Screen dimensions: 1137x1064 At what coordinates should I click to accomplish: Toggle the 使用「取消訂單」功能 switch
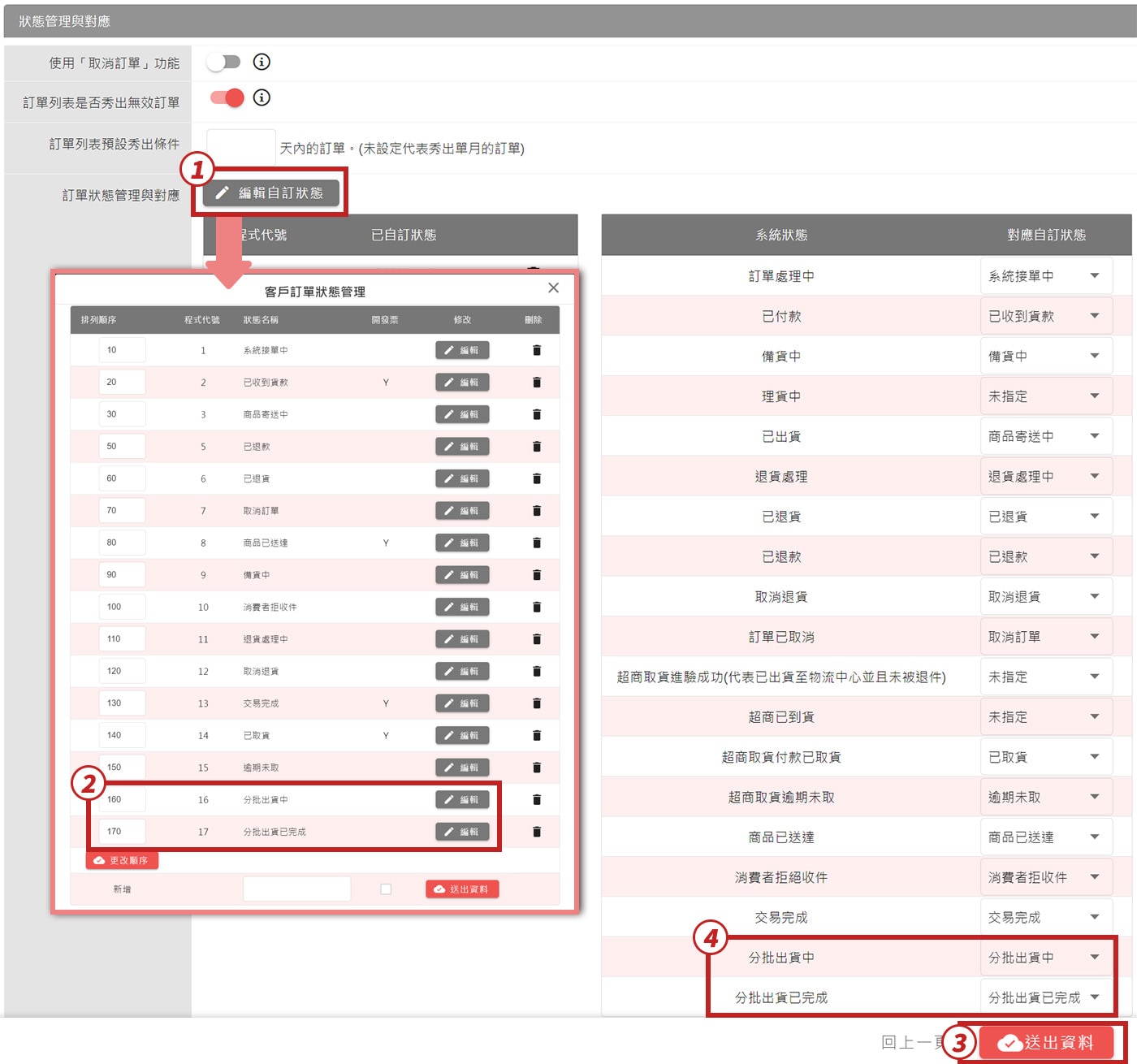coord(224,62)
